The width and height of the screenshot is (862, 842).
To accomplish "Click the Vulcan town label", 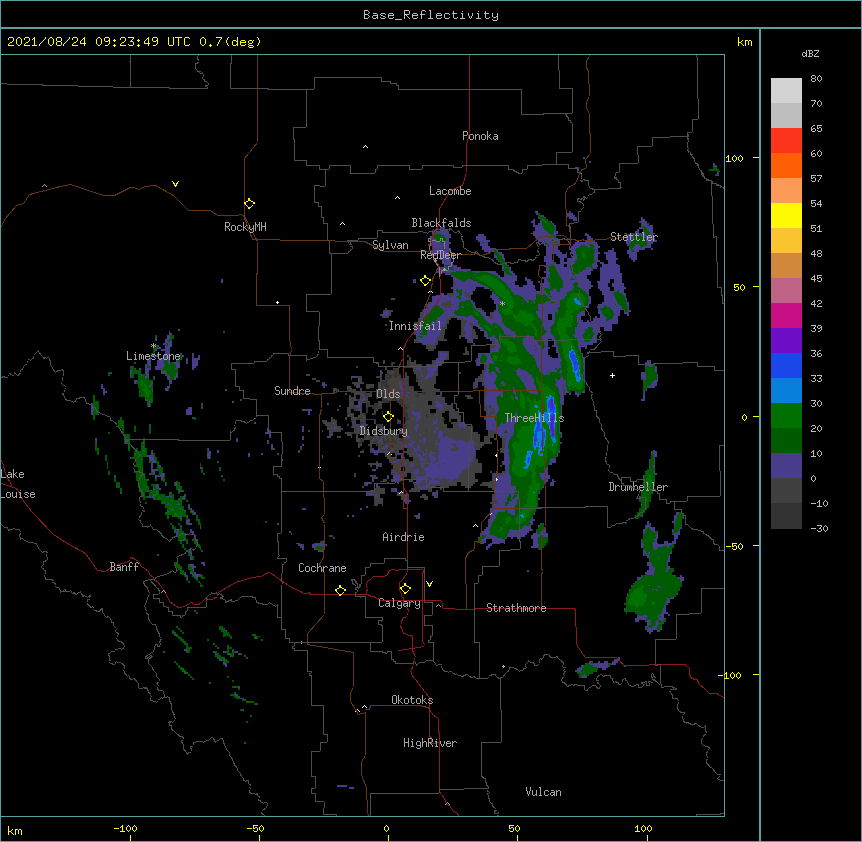I will [x=543, y=792].
